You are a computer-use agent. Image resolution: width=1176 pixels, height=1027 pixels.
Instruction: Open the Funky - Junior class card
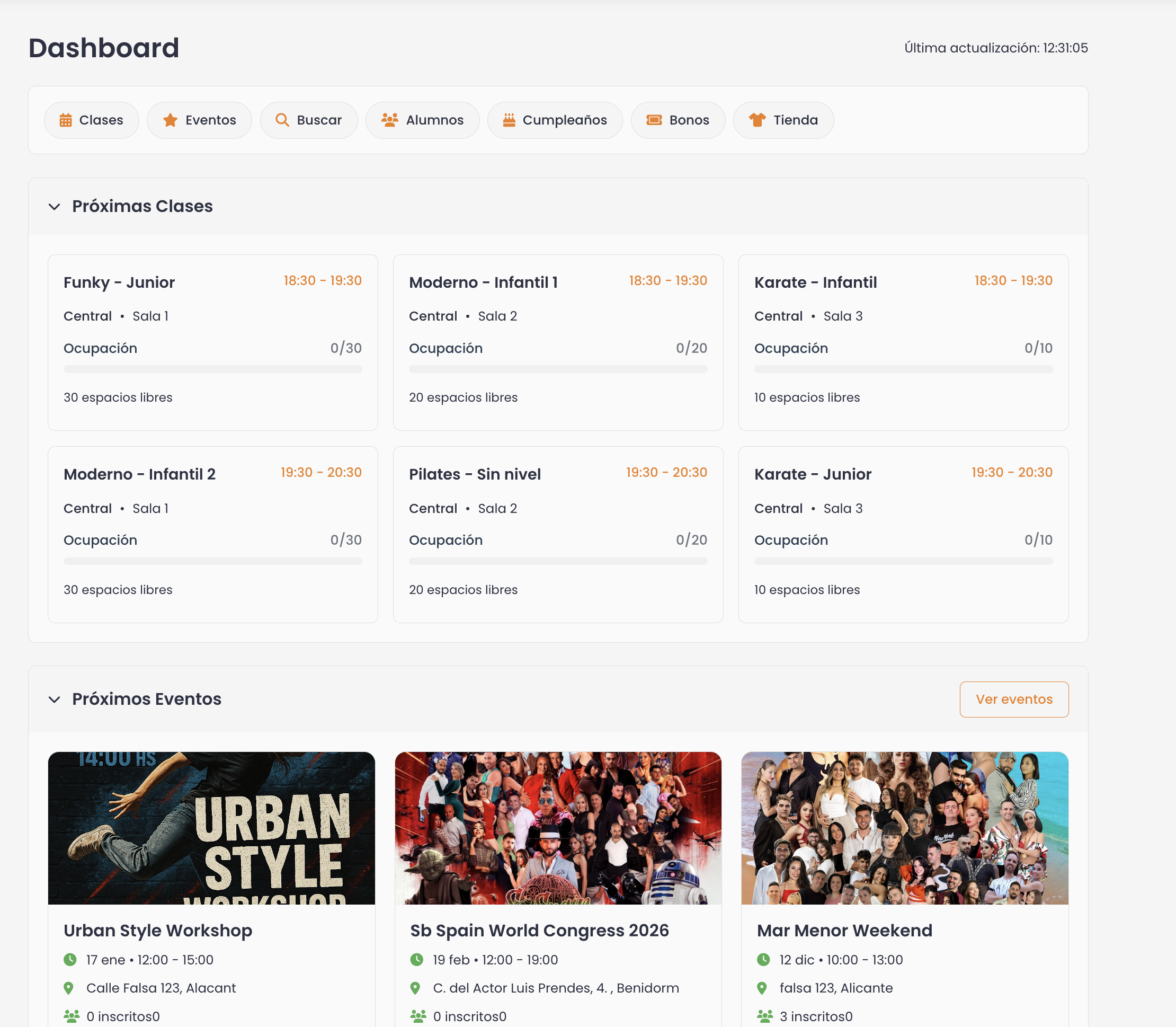coord(212,342)
